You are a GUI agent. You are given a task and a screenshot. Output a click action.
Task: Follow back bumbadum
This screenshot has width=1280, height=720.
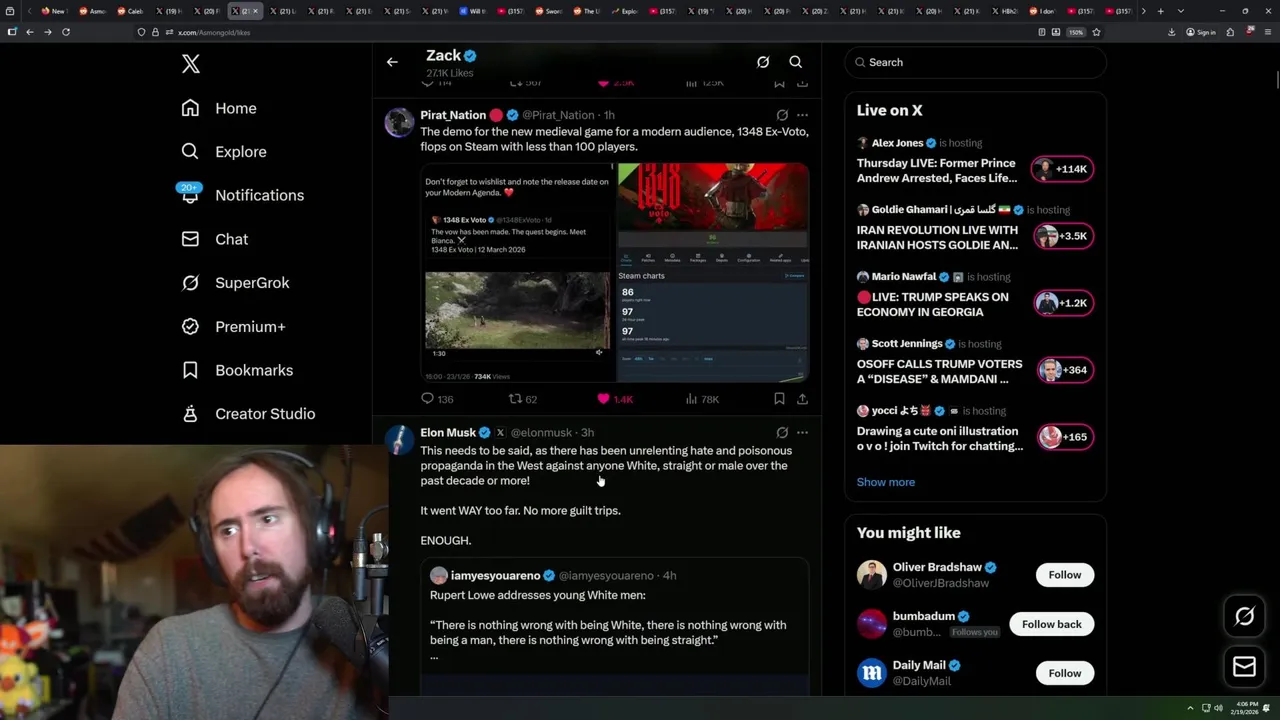point(1052,624)
